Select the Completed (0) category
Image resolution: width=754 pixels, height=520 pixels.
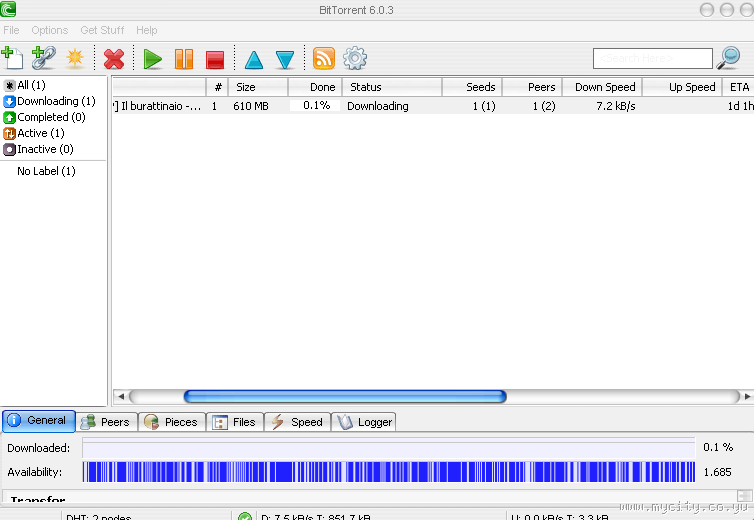tap(44, 117)
